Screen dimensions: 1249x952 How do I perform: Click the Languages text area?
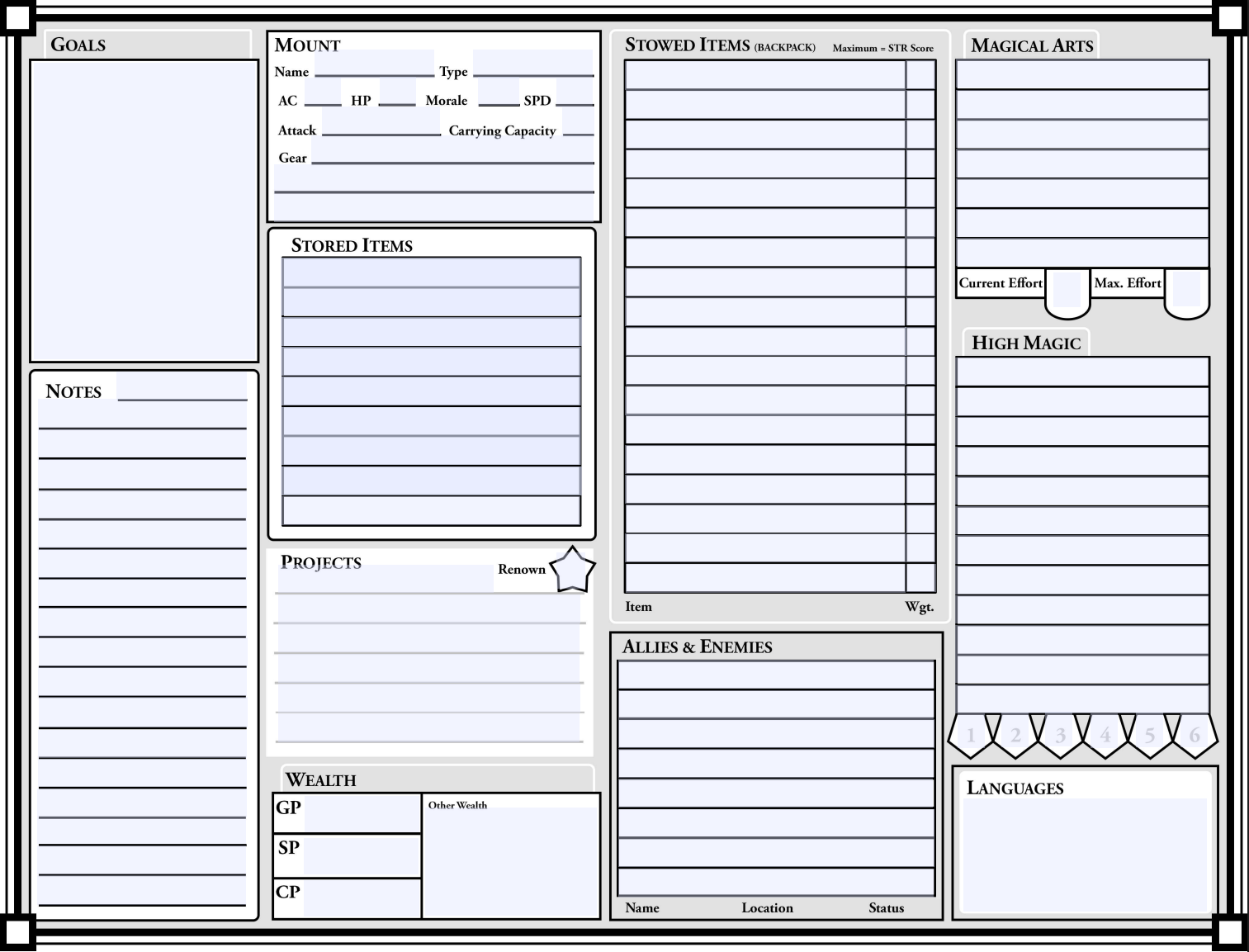tap(1085, 855)
